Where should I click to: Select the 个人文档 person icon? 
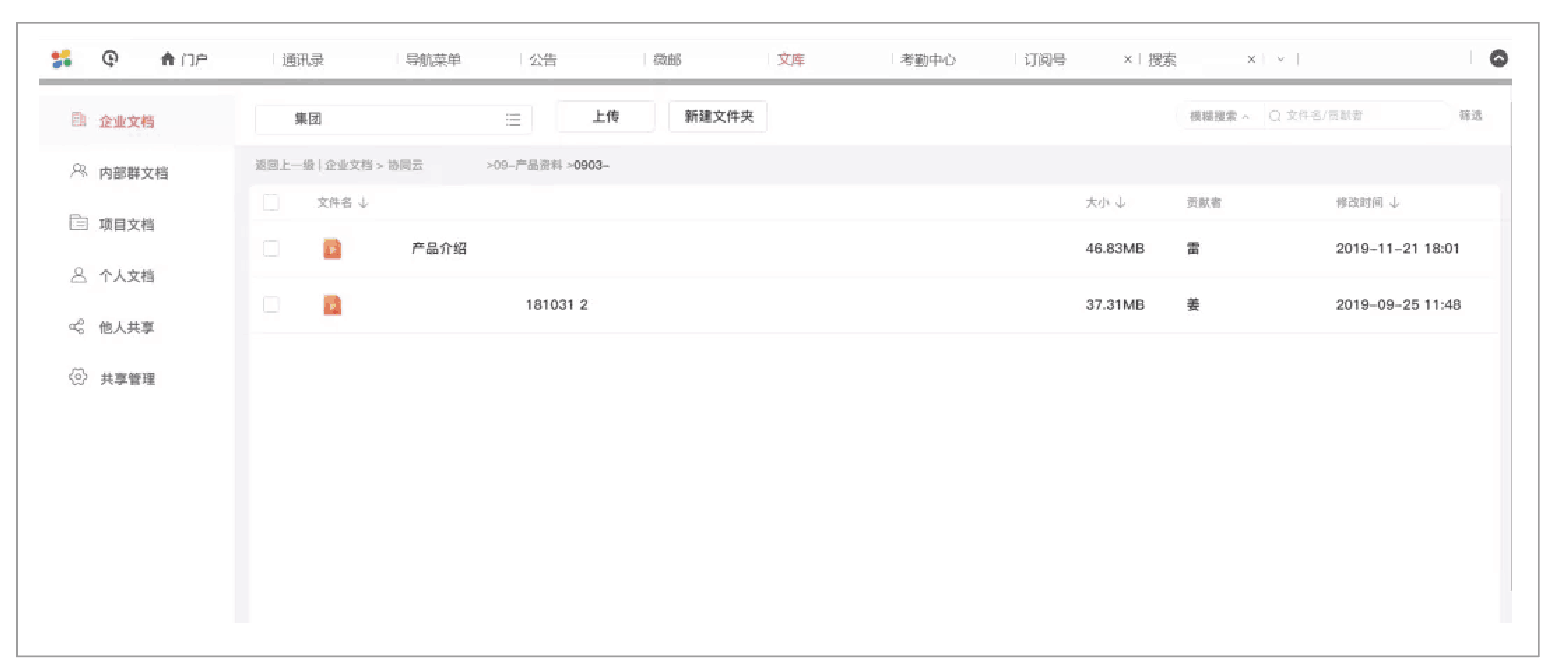79,275
